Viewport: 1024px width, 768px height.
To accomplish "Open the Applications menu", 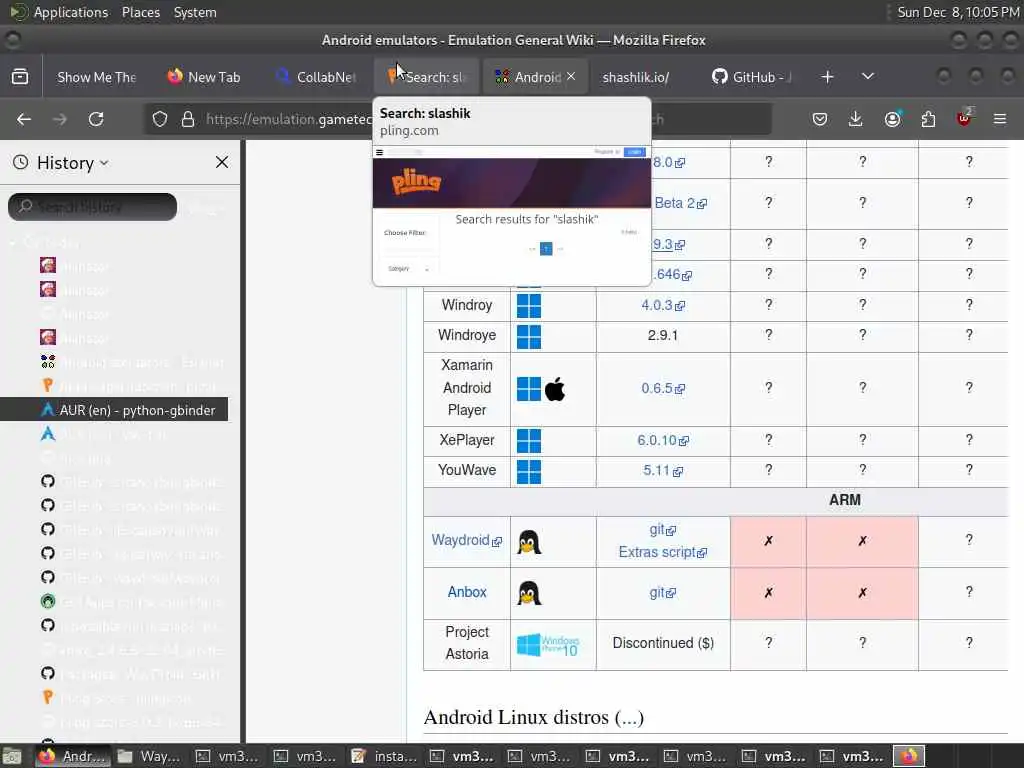I will coord(71,12).
